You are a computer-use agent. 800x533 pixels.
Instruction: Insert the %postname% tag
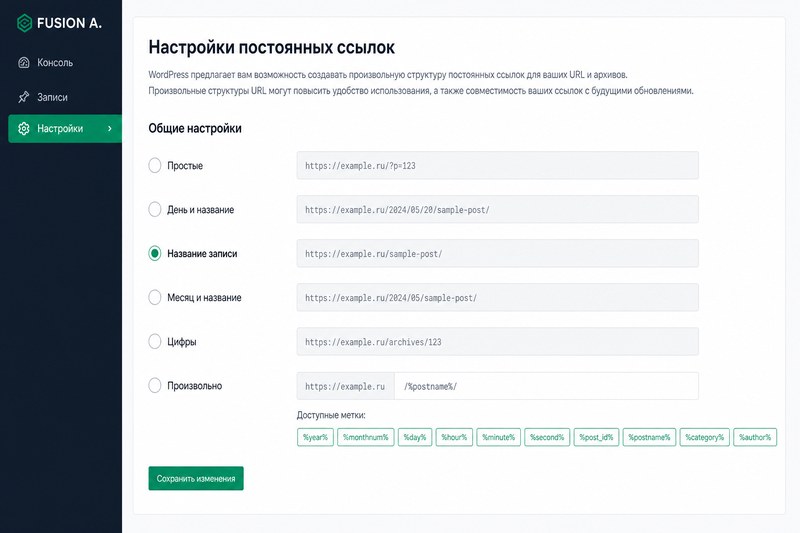[649, 437]
